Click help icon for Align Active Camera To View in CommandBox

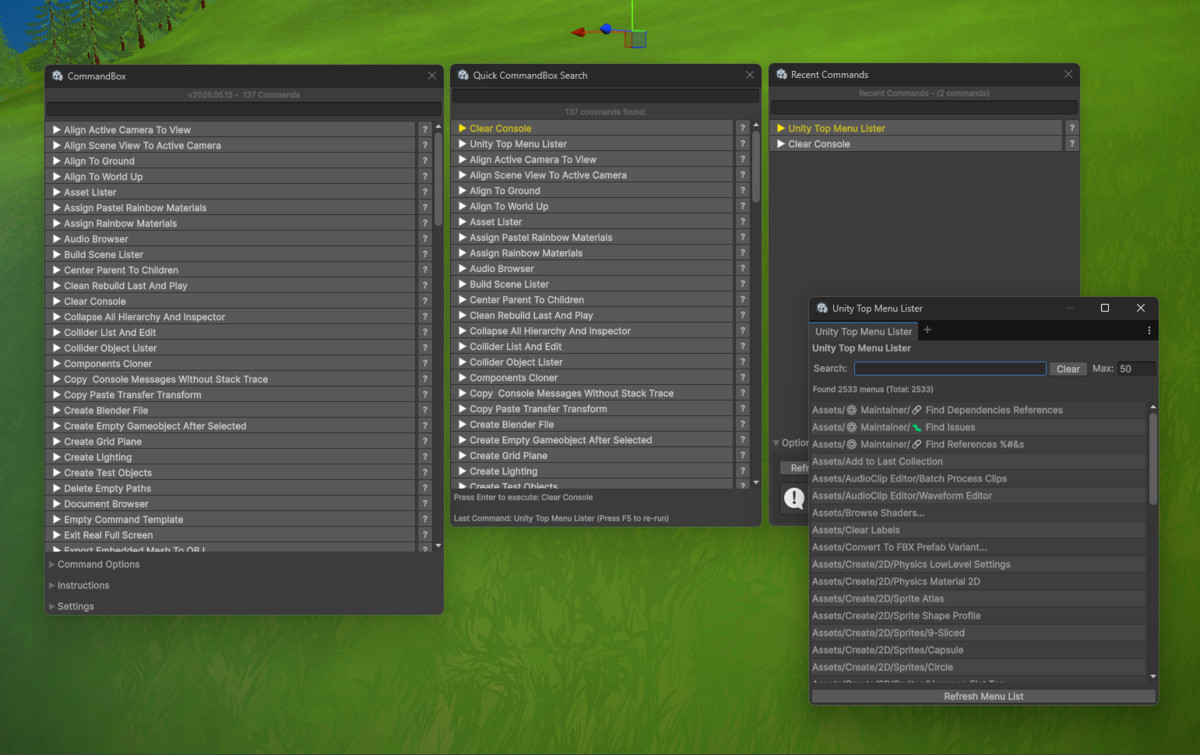(425, 130)
